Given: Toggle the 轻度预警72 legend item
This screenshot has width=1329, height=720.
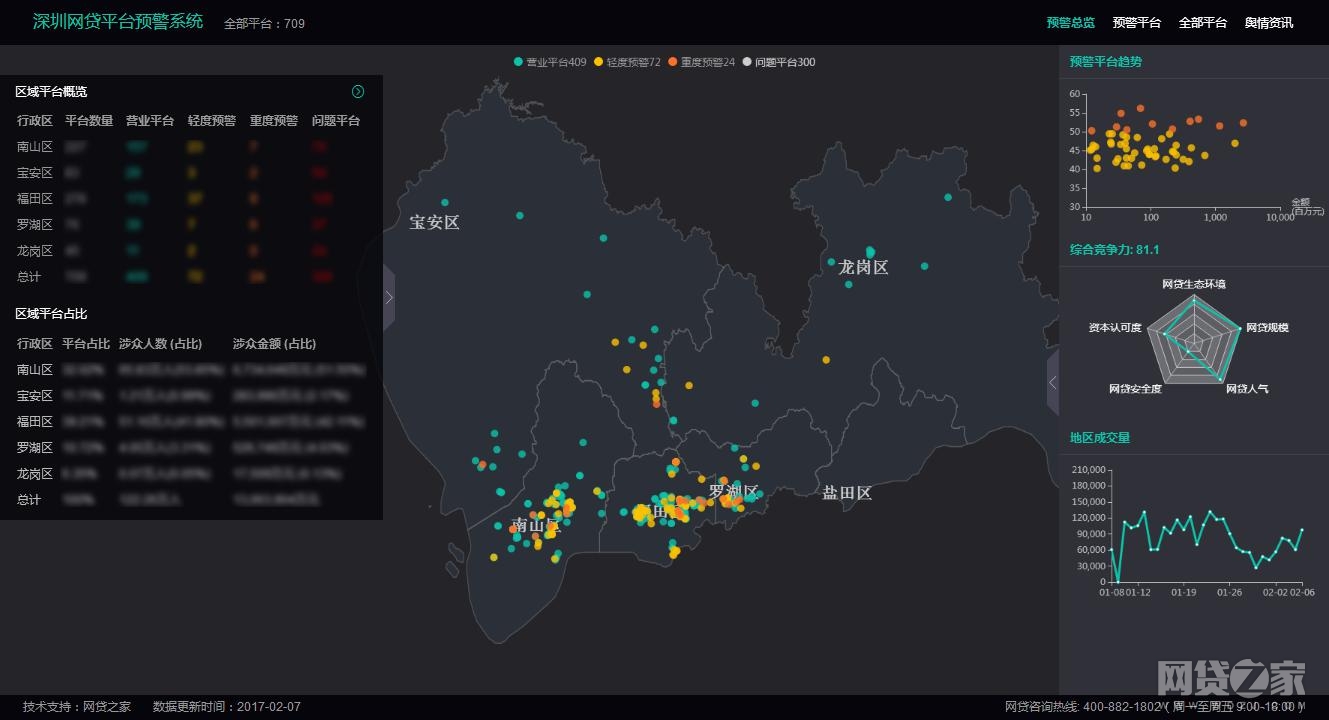Looking at the screenshot, I should click(627, 62).
